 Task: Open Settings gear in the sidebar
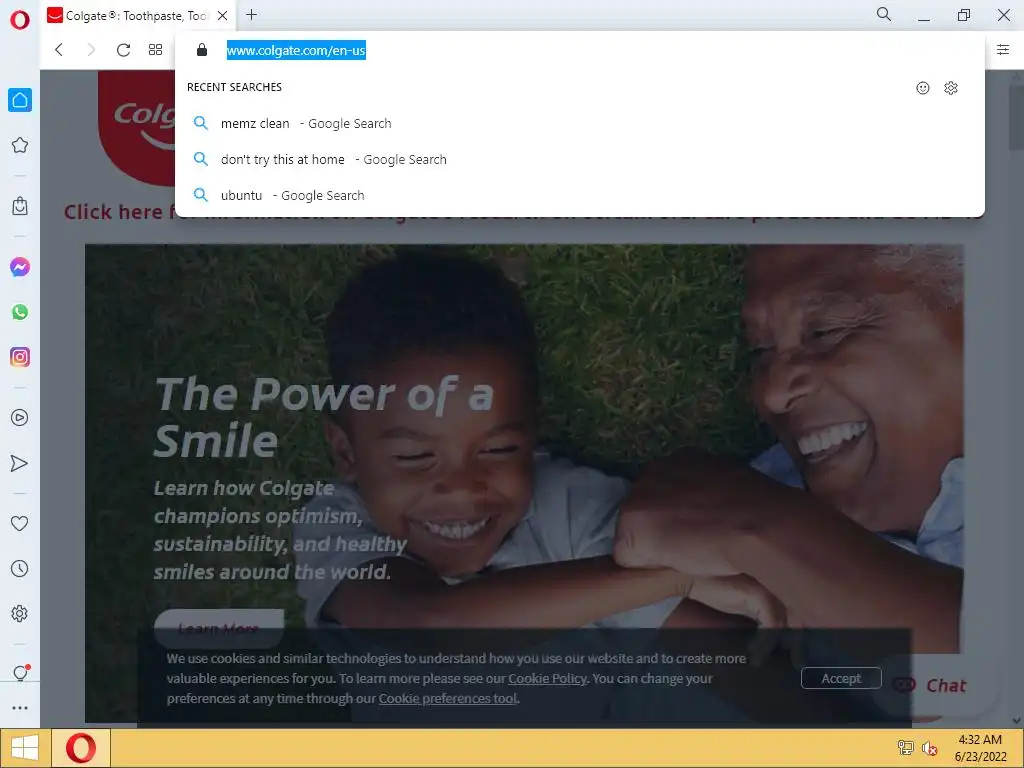point(20,614)
